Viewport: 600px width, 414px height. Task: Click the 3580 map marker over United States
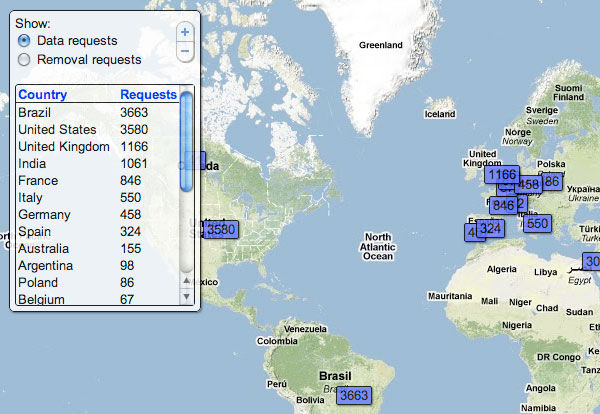tap(221, 230)
